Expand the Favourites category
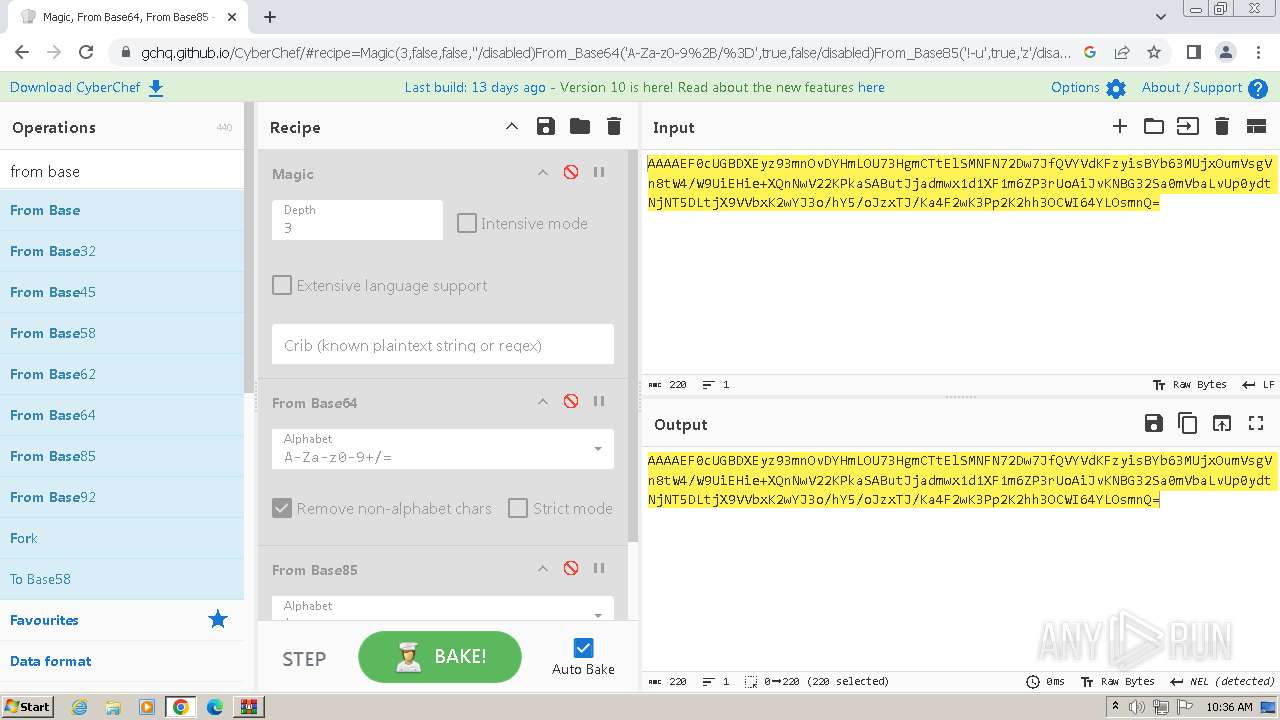This screenshot has width=1280, height=720. coord(122,620)
